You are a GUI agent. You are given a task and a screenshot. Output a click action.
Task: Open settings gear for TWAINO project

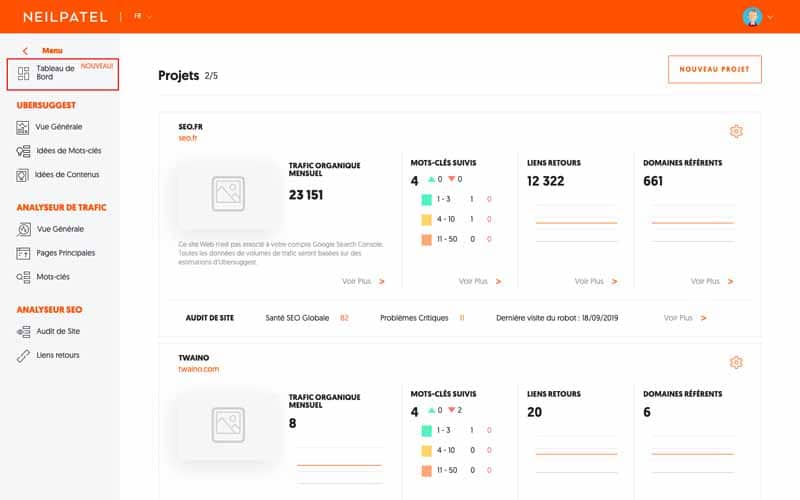(736, 362)
